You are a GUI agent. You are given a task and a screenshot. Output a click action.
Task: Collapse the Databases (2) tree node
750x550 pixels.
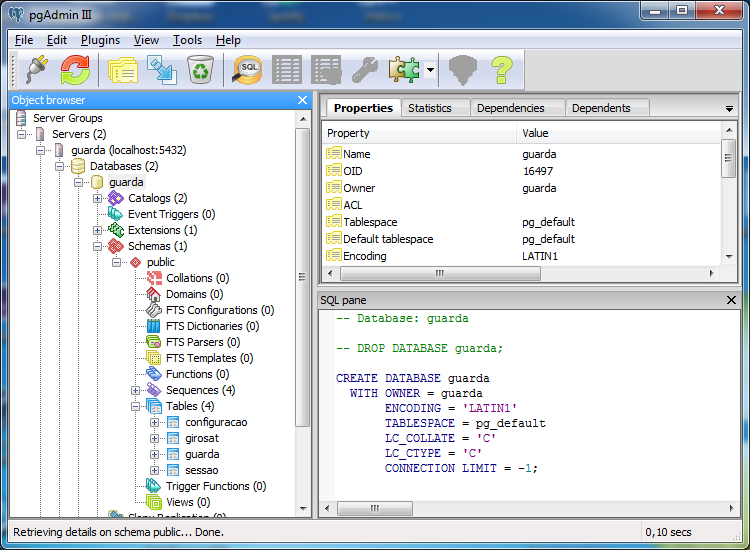pos(59,166)
